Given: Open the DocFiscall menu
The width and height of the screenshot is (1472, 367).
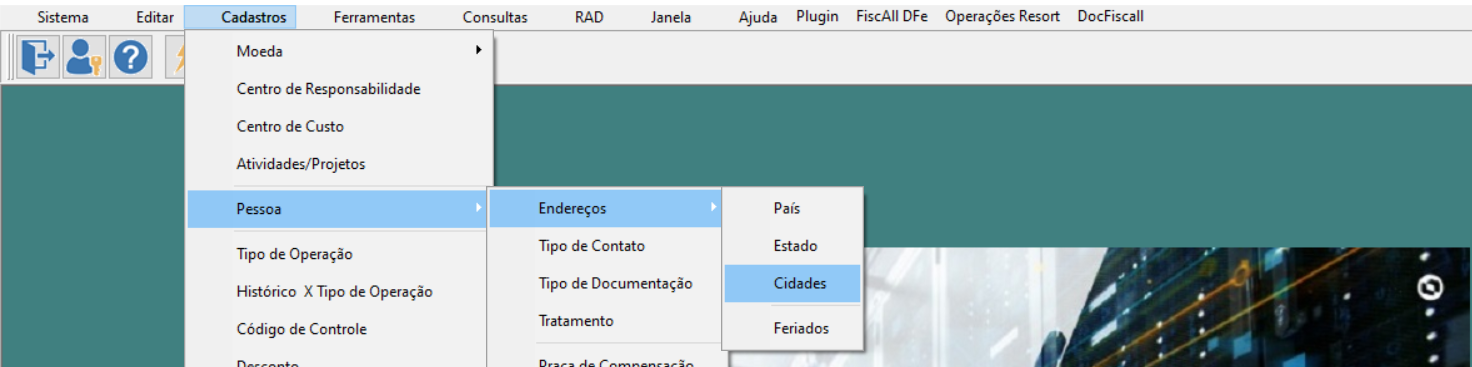Looking at the screenshot, I should coord(1110,17).
